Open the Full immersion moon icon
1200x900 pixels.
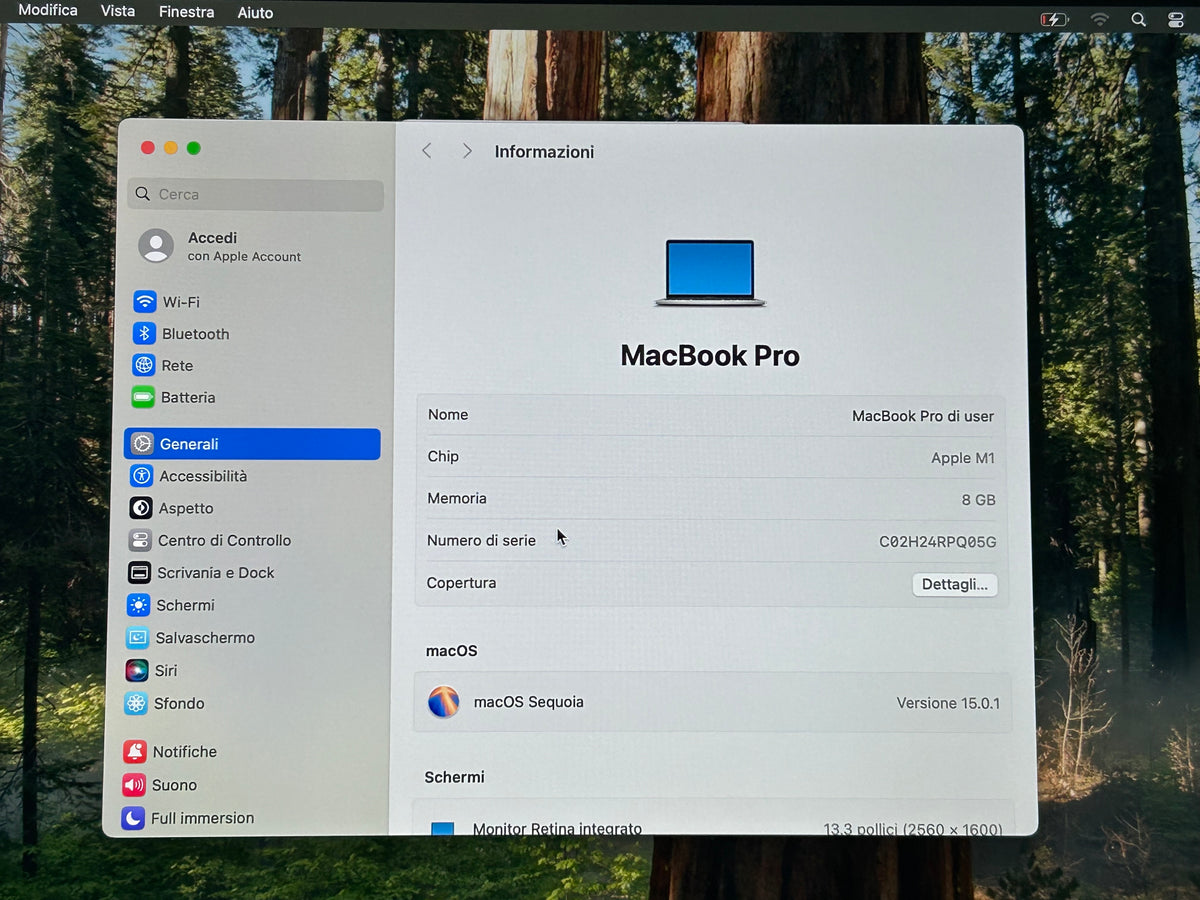pyautogui.click(x=132, y=818)
